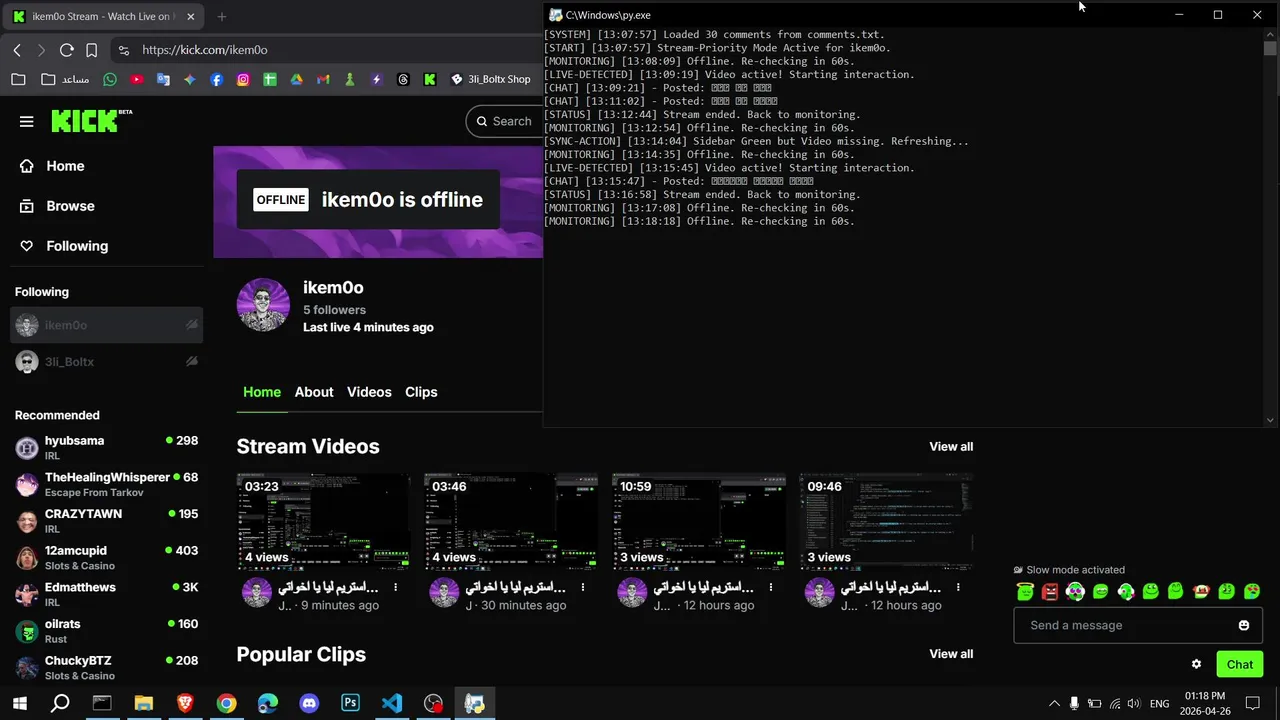Image resolution: width=1280 pixels, height=720 pixels.
Task: Open site settings icon in address bar
Action: [x=123, y=50]
